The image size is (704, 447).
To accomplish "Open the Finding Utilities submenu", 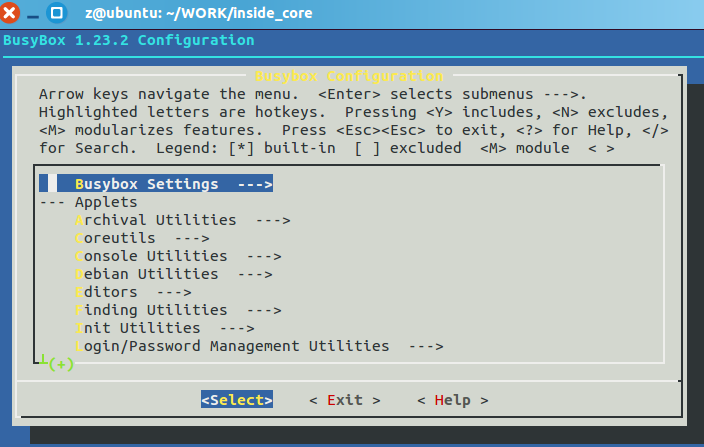I will click(178, 310).
